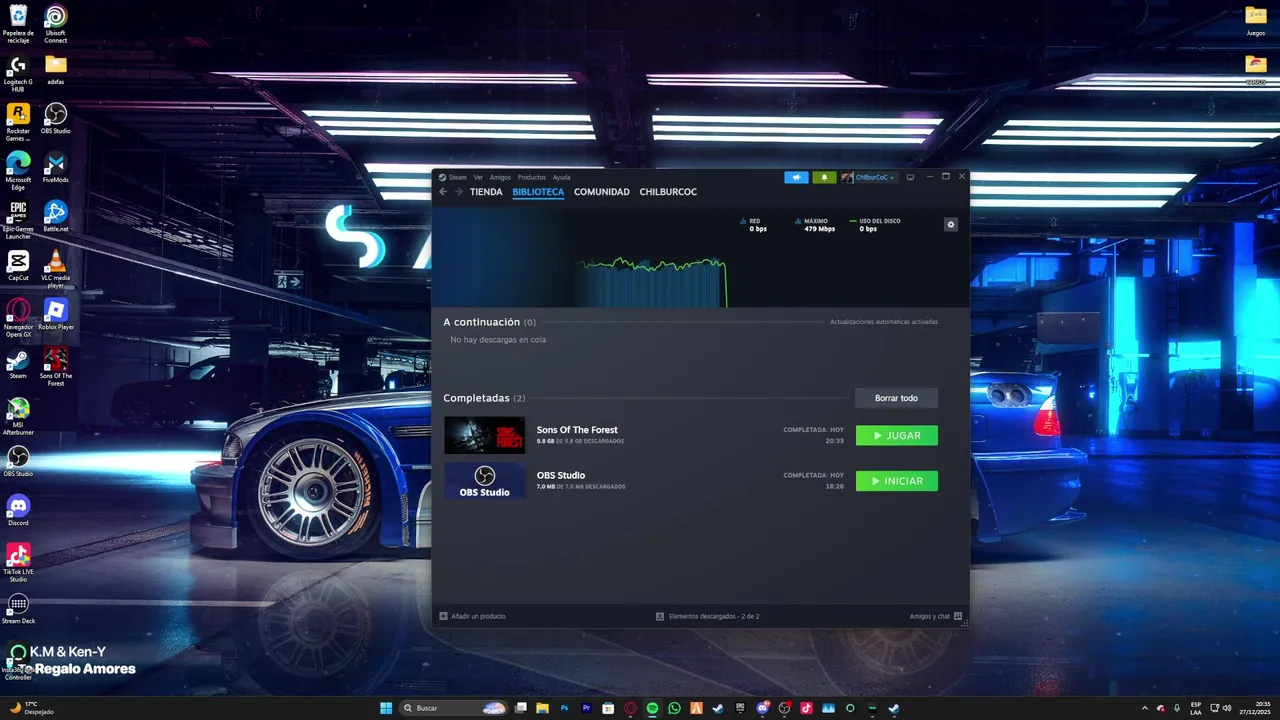Select MSI Afterburner desktop icon
The image size is (1280, 720).
[18, 416]
